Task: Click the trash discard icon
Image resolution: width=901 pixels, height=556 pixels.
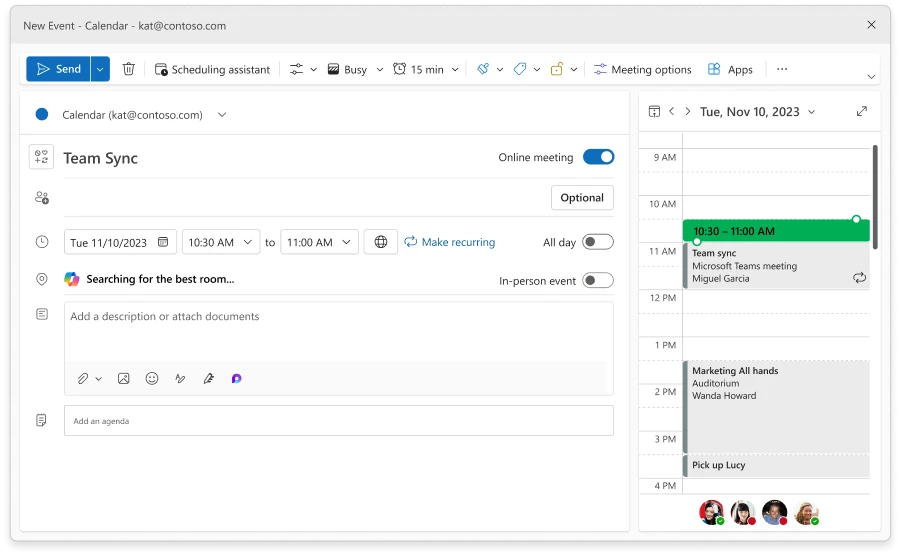Action: [x=128, y=69]
